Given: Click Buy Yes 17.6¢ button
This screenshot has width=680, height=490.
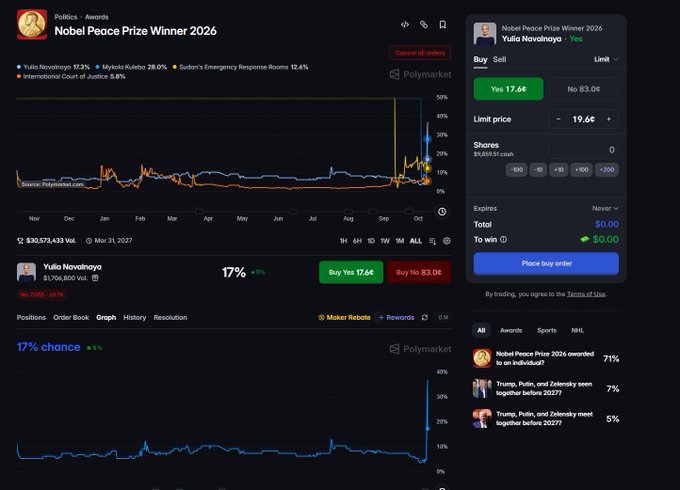Looking at the screenshot, I should [x=351, y=272].
